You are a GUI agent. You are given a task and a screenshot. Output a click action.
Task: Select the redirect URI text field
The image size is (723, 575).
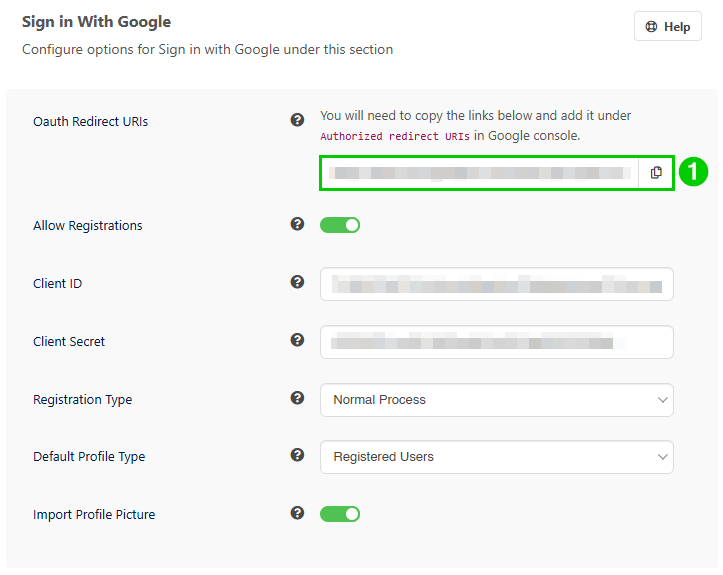coord(480,173)
